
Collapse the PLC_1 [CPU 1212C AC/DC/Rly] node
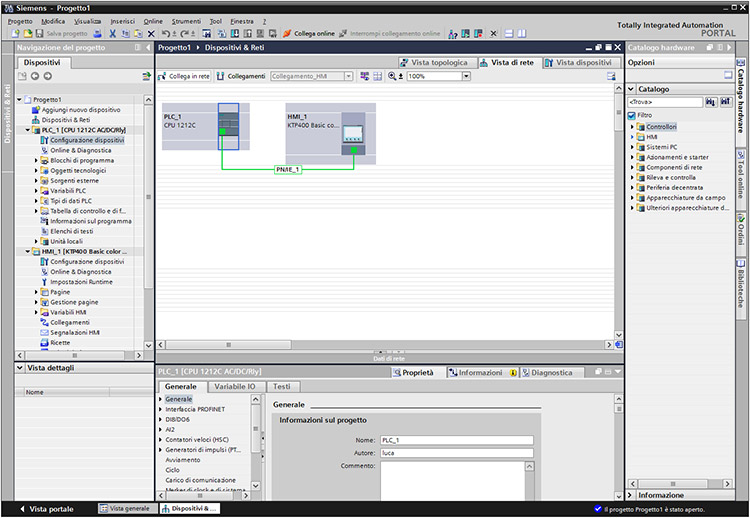[x=28, y=130]
